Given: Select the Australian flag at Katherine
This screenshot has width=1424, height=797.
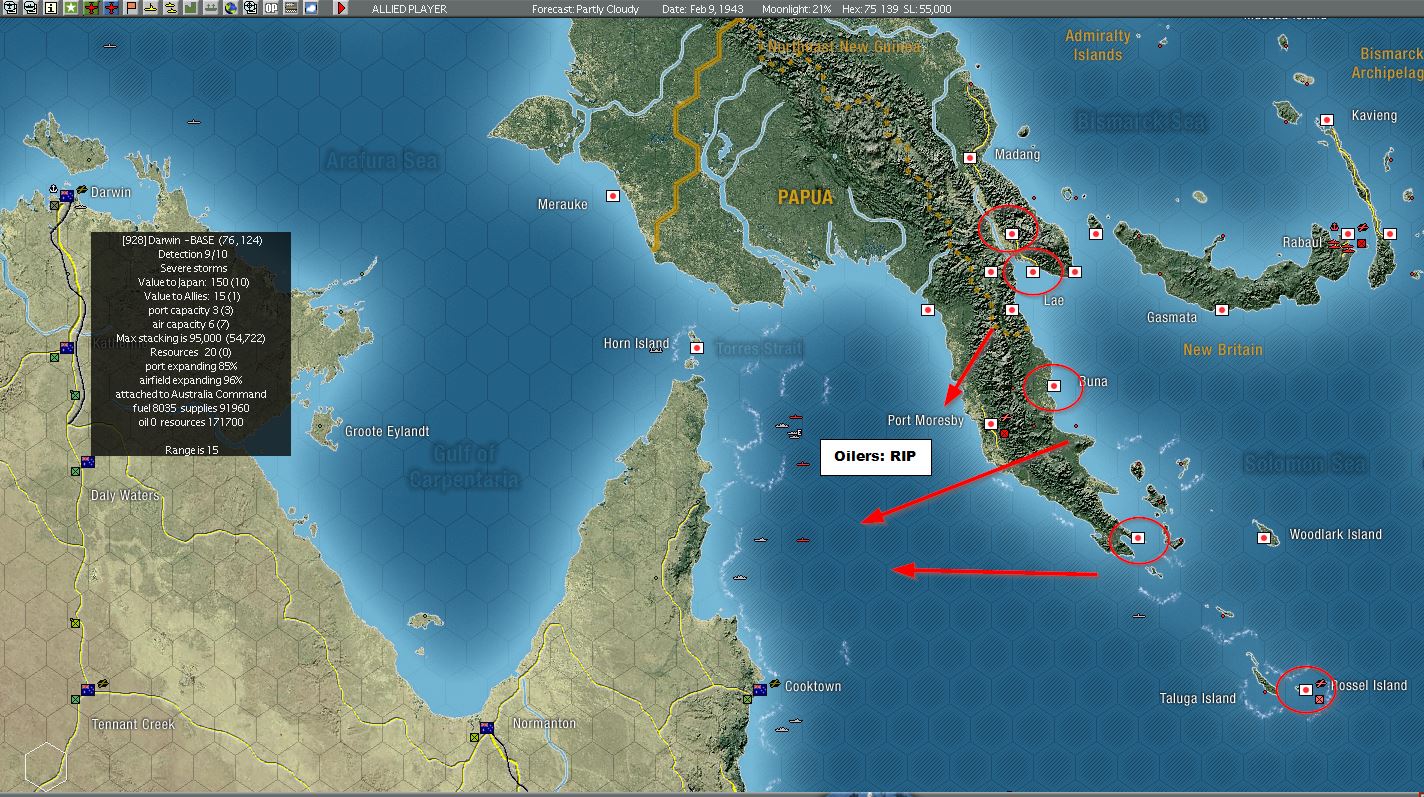Looking at the screenshot, I should (x=67, y=348).
